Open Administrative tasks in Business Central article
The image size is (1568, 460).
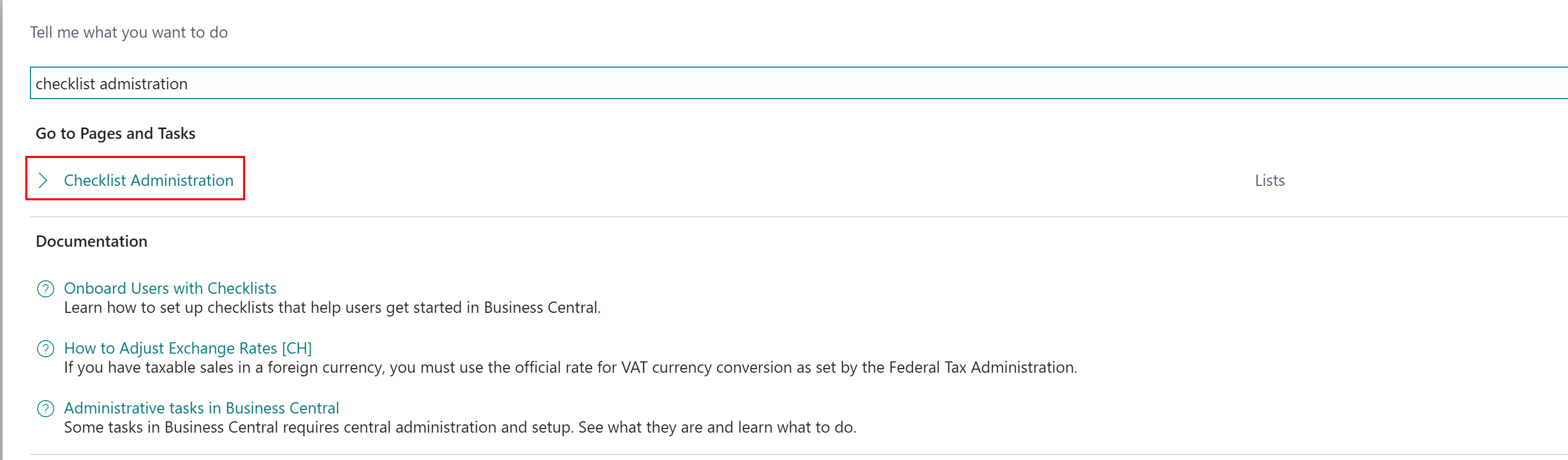click(201, 408)
